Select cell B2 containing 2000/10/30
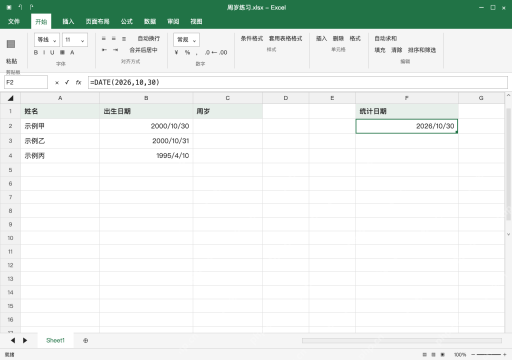Image resolution: width=512 pixels, height=360 pixels. click(x=146, y=126)
